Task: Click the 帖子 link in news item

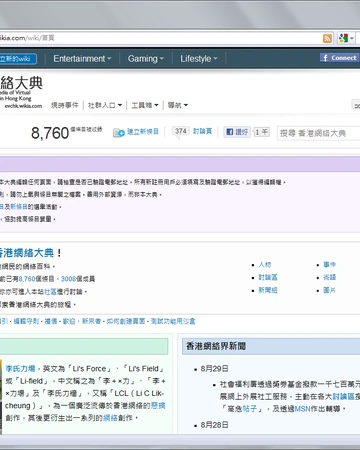Action: (249, 409)
